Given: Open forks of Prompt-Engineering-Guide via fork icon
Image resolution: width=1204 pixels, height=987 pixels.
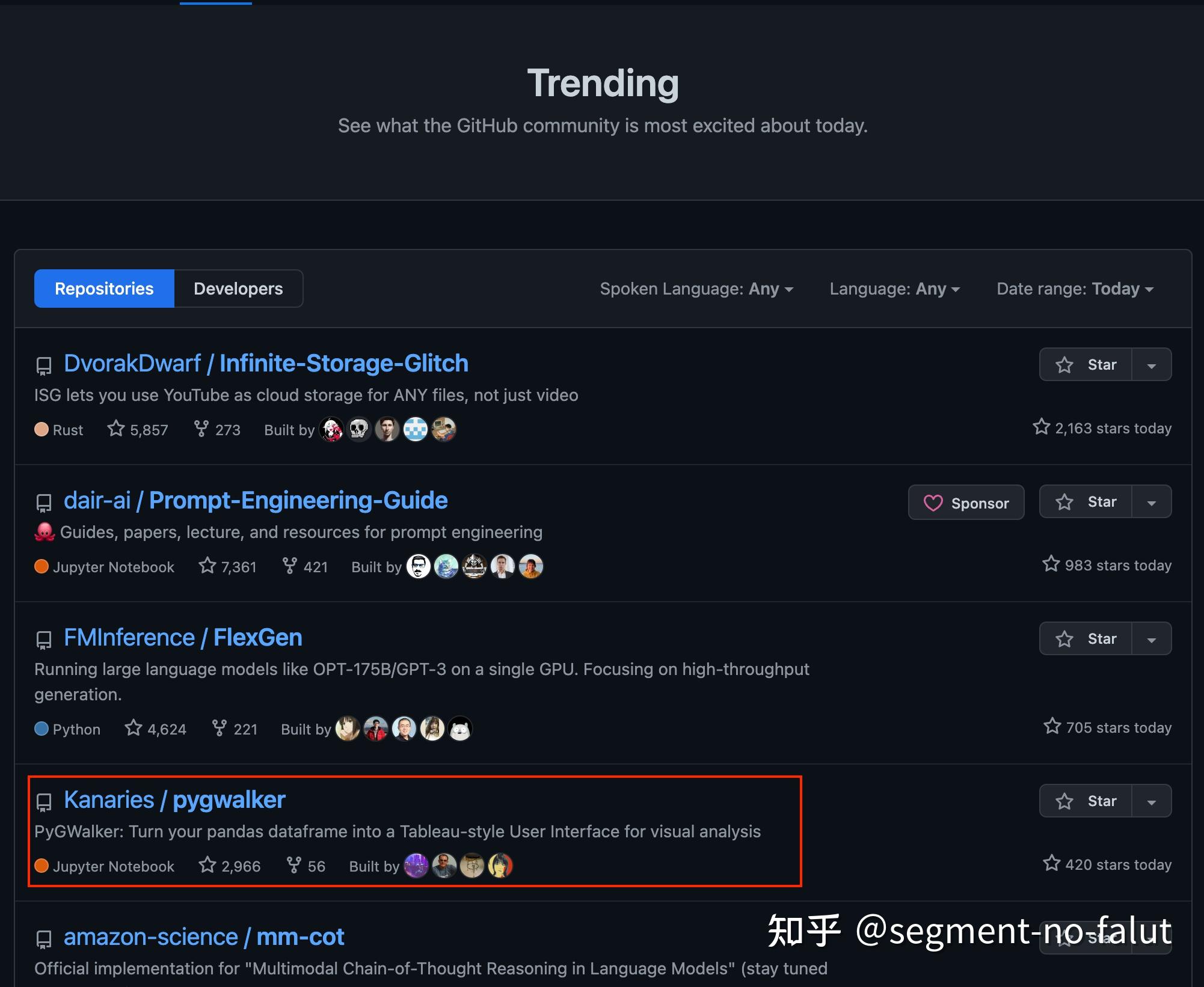Looking at the screenshot, I should click(289, 566).
